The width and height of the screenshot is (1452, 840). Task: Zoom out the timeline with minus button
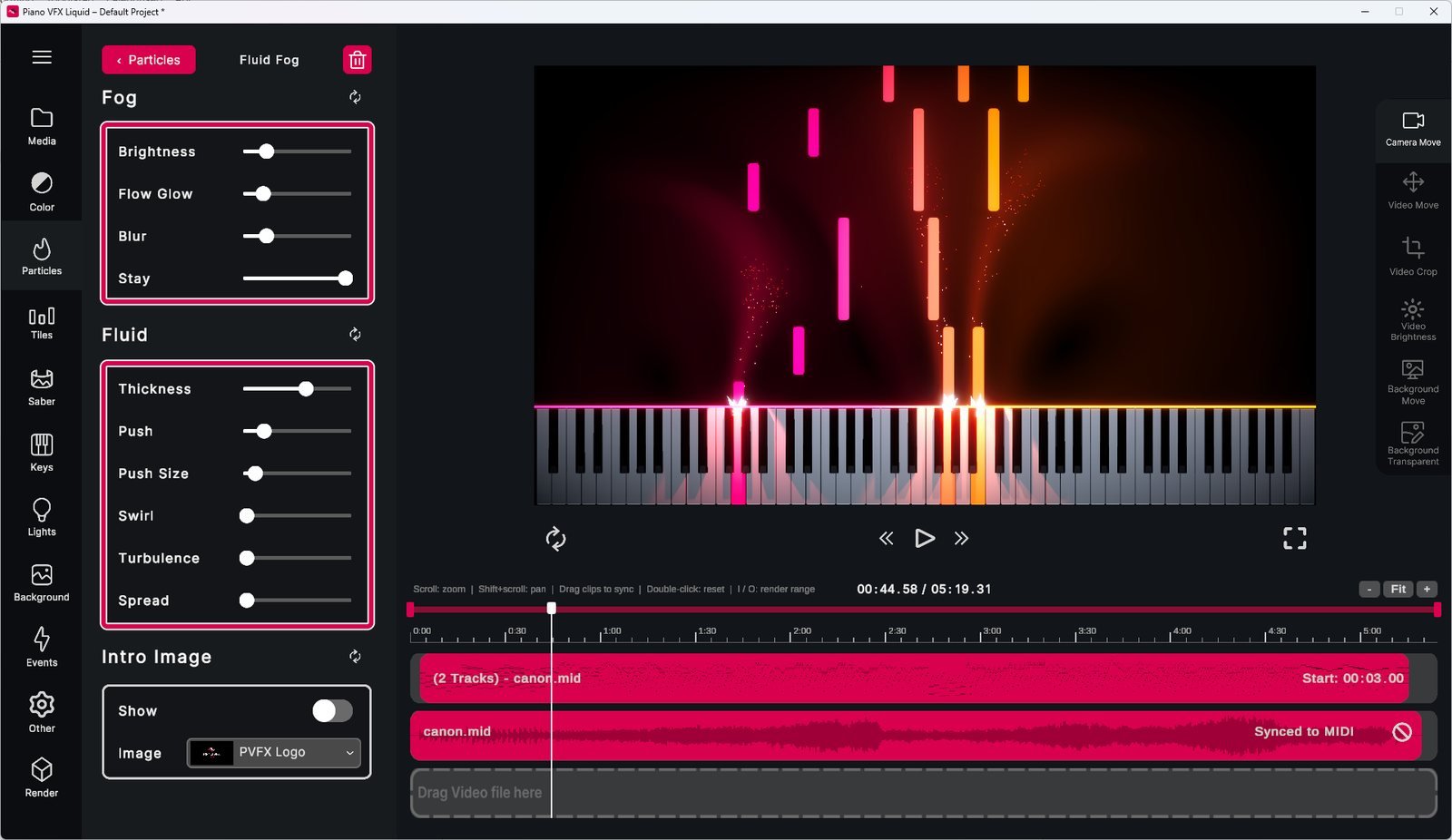click(1369, 589)
